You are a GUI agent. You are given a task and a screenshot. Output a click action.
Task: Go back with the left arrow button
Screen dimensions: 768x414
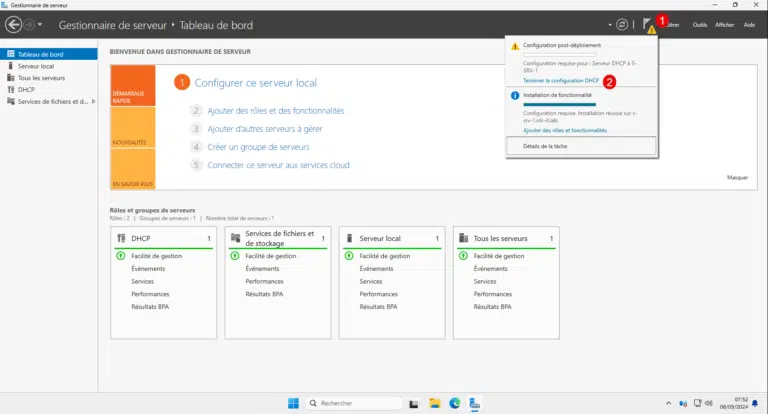[14, 24]
